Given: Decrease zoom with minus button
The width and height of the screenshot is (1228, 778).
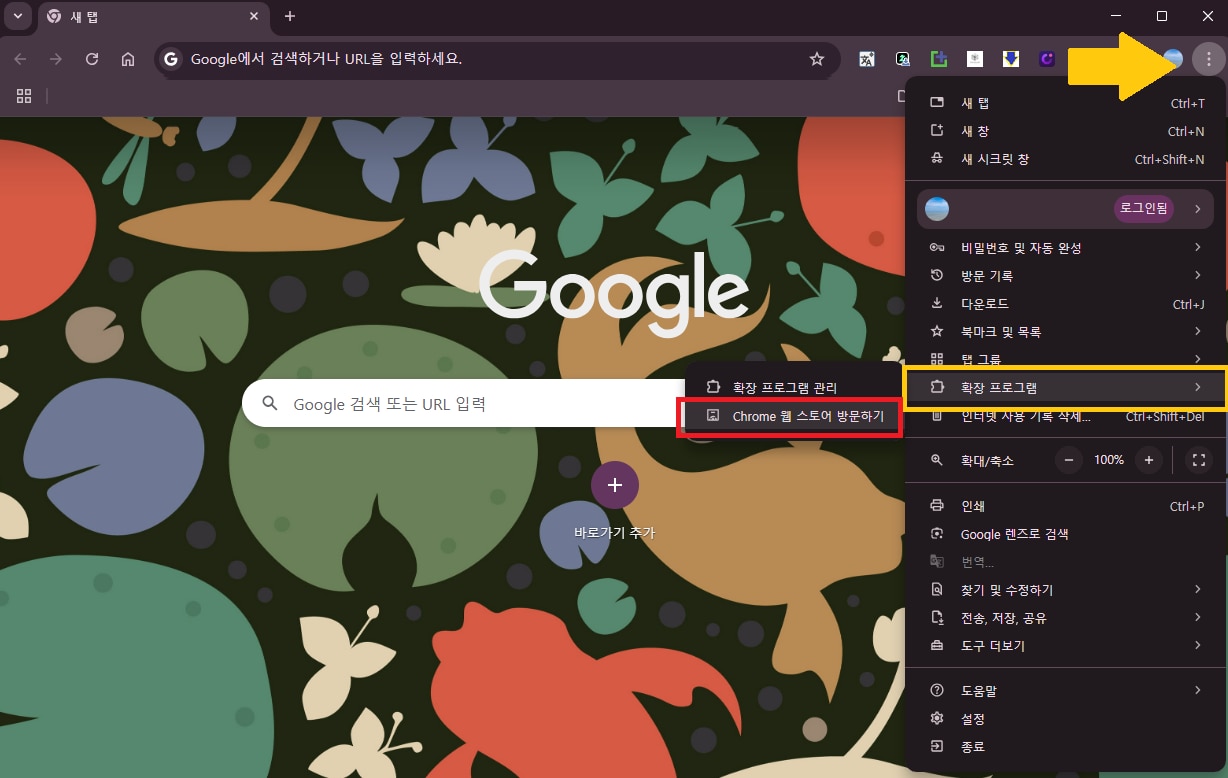Looking at the screenshot, I should (x=1069, y=460).
